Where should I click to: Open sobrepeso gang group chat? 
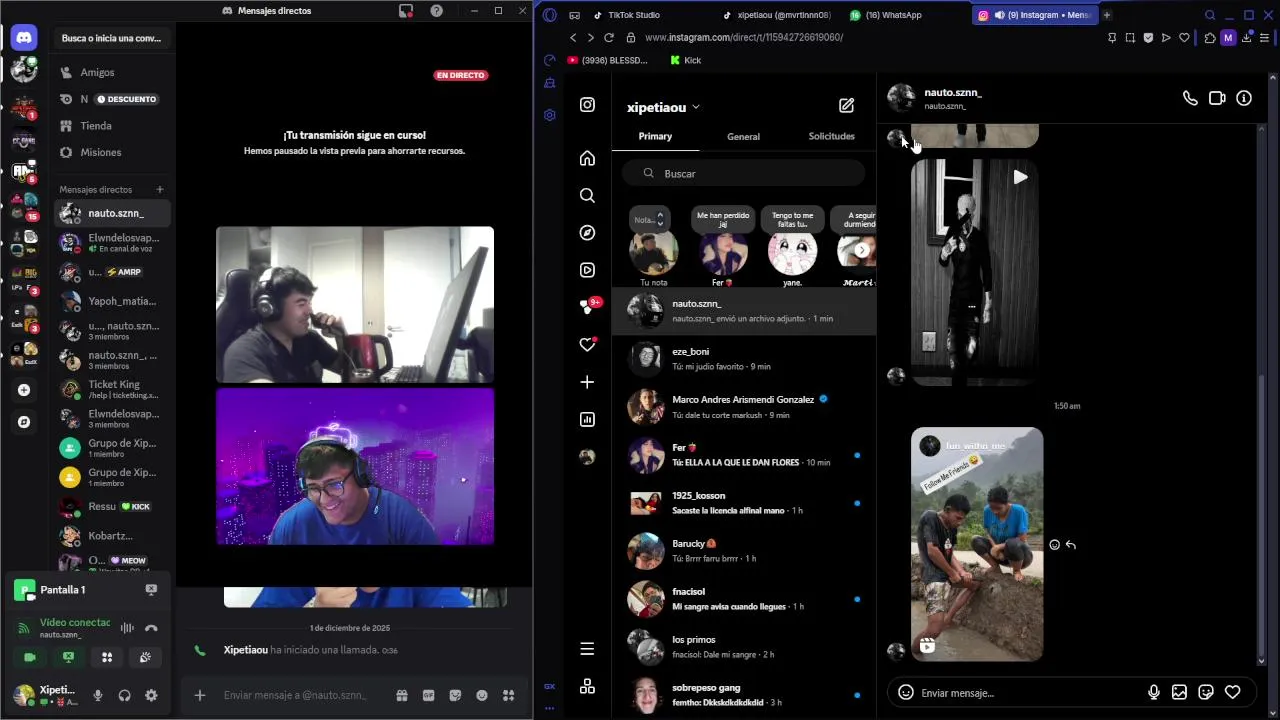coord(744,694)
